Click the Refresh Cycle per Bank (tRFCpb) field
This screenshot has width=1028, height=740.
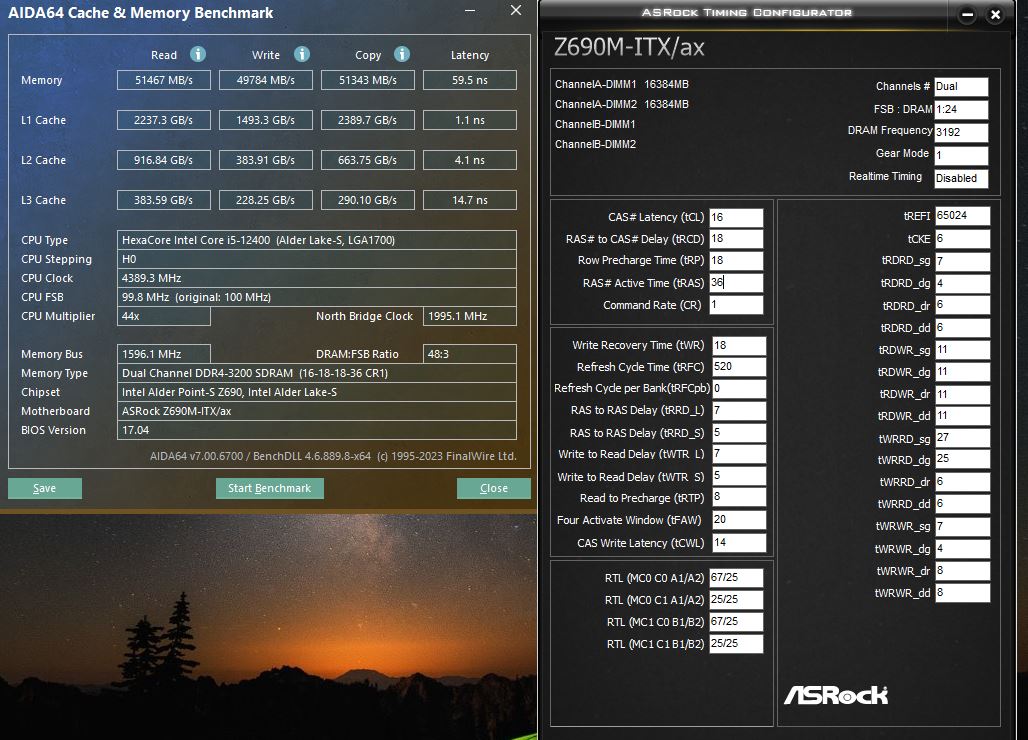(x=739, y=388)
